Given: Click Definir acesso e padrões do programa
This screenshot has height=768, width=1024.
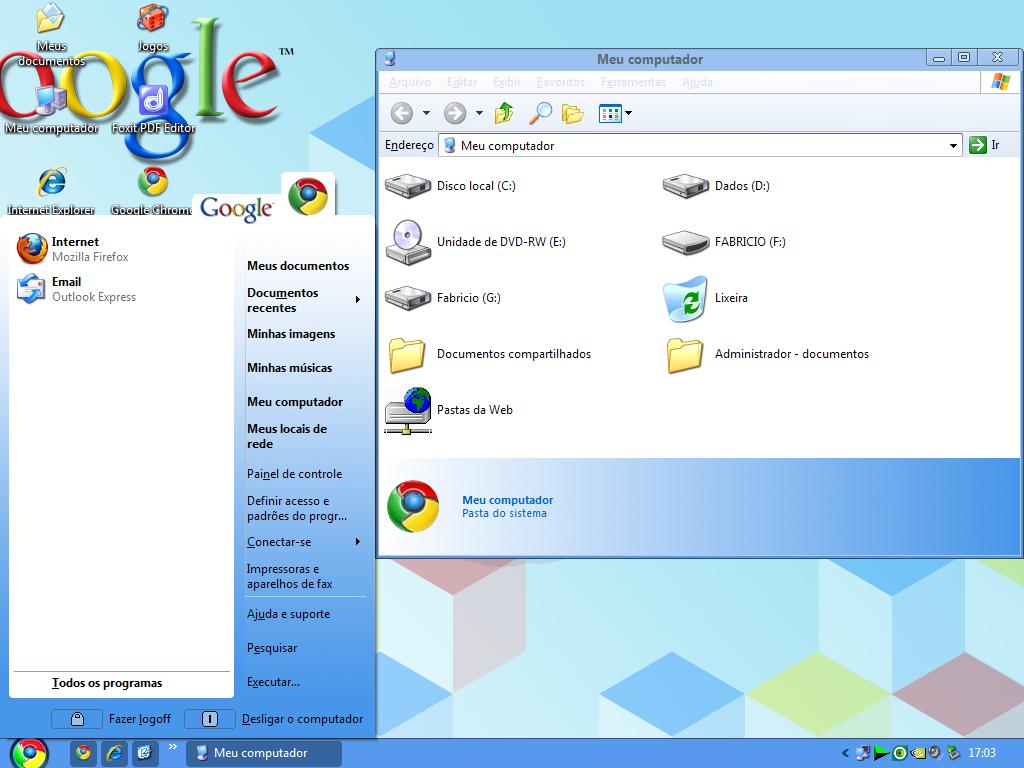Looking at the screenshot, I should point(296,508).
